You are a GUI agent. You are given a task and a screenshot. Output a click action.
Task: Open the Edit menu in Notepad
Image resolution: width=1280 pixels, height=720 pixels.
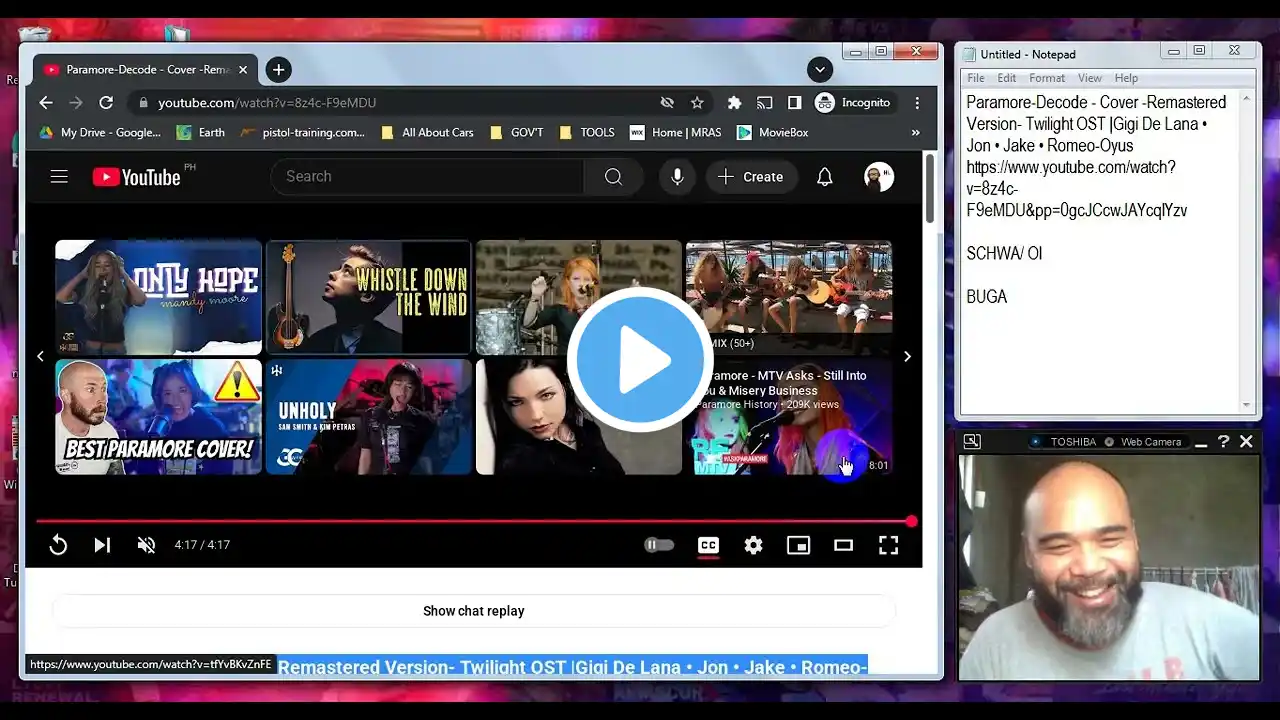click(x=1006, y=78)
